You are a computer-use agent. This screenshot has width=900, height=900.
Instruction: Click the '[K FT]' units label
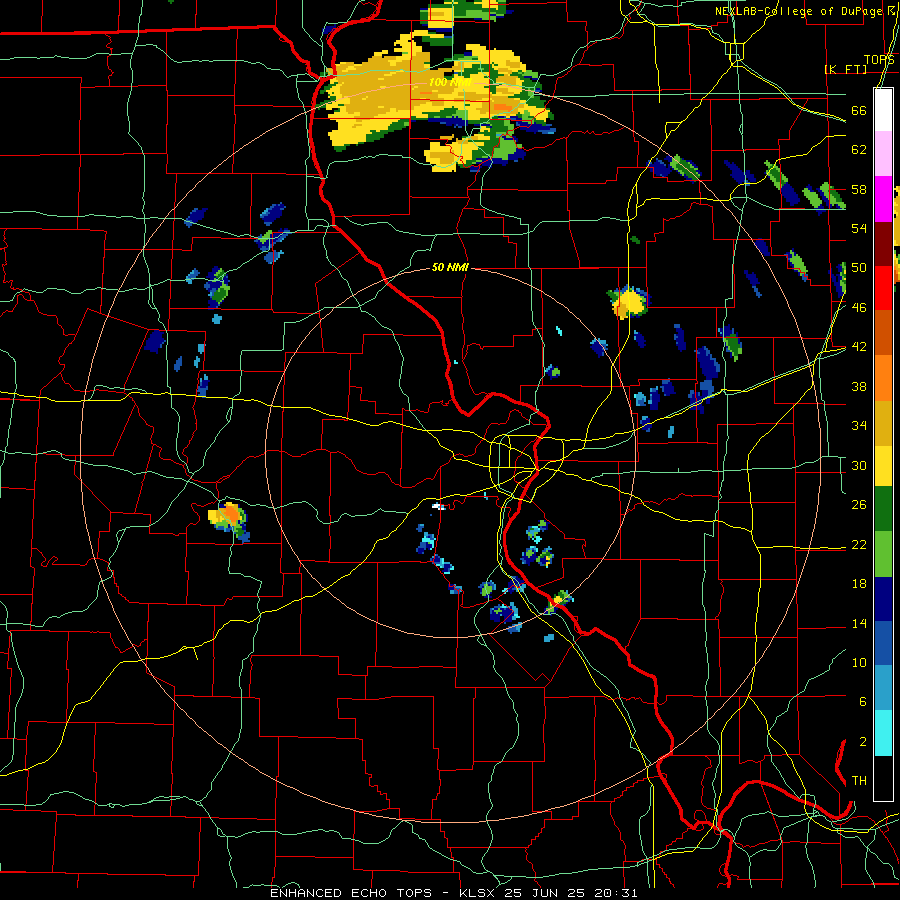(846, 69)
